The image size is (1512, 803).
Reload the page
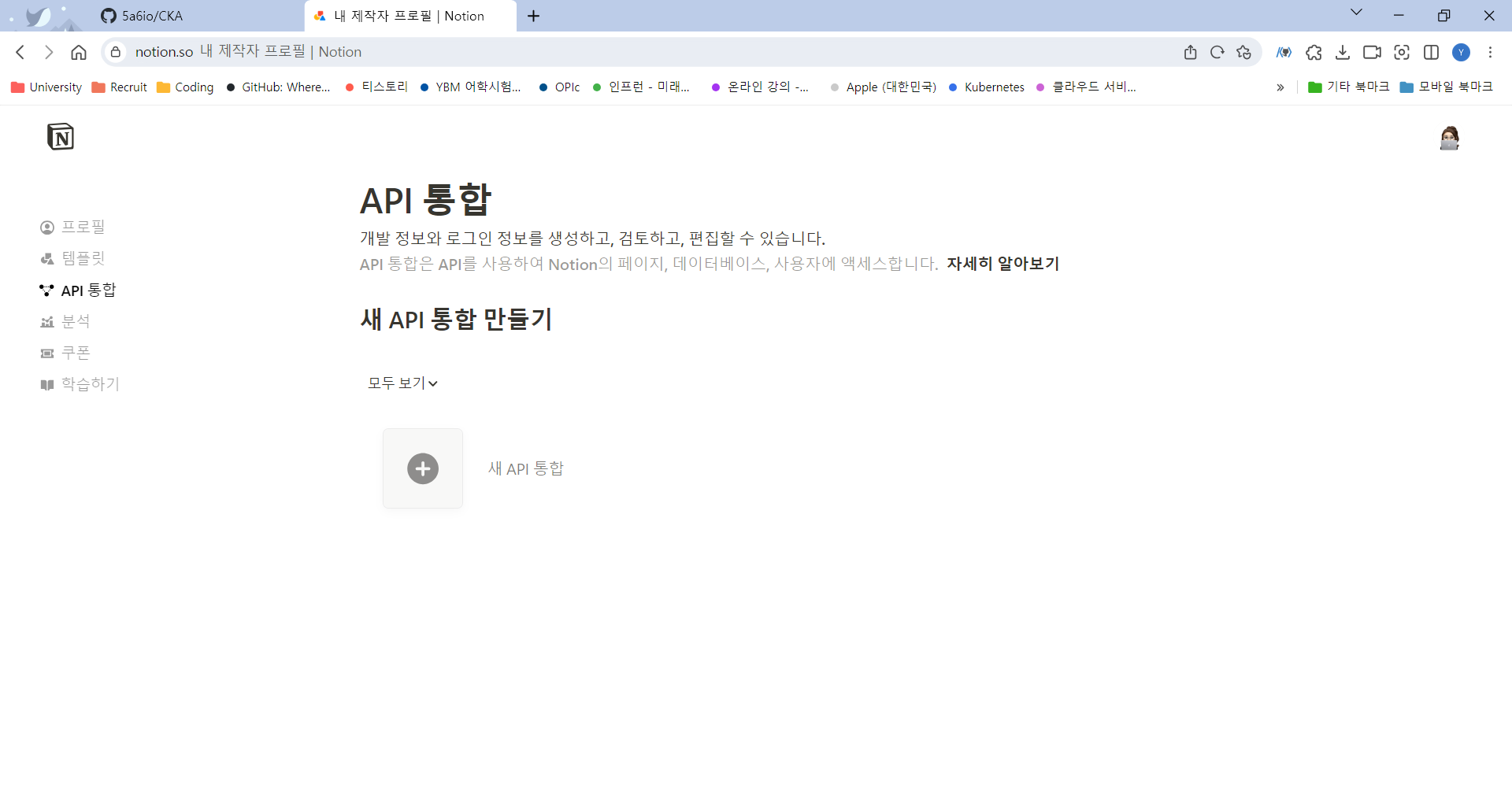(1217, 52)
